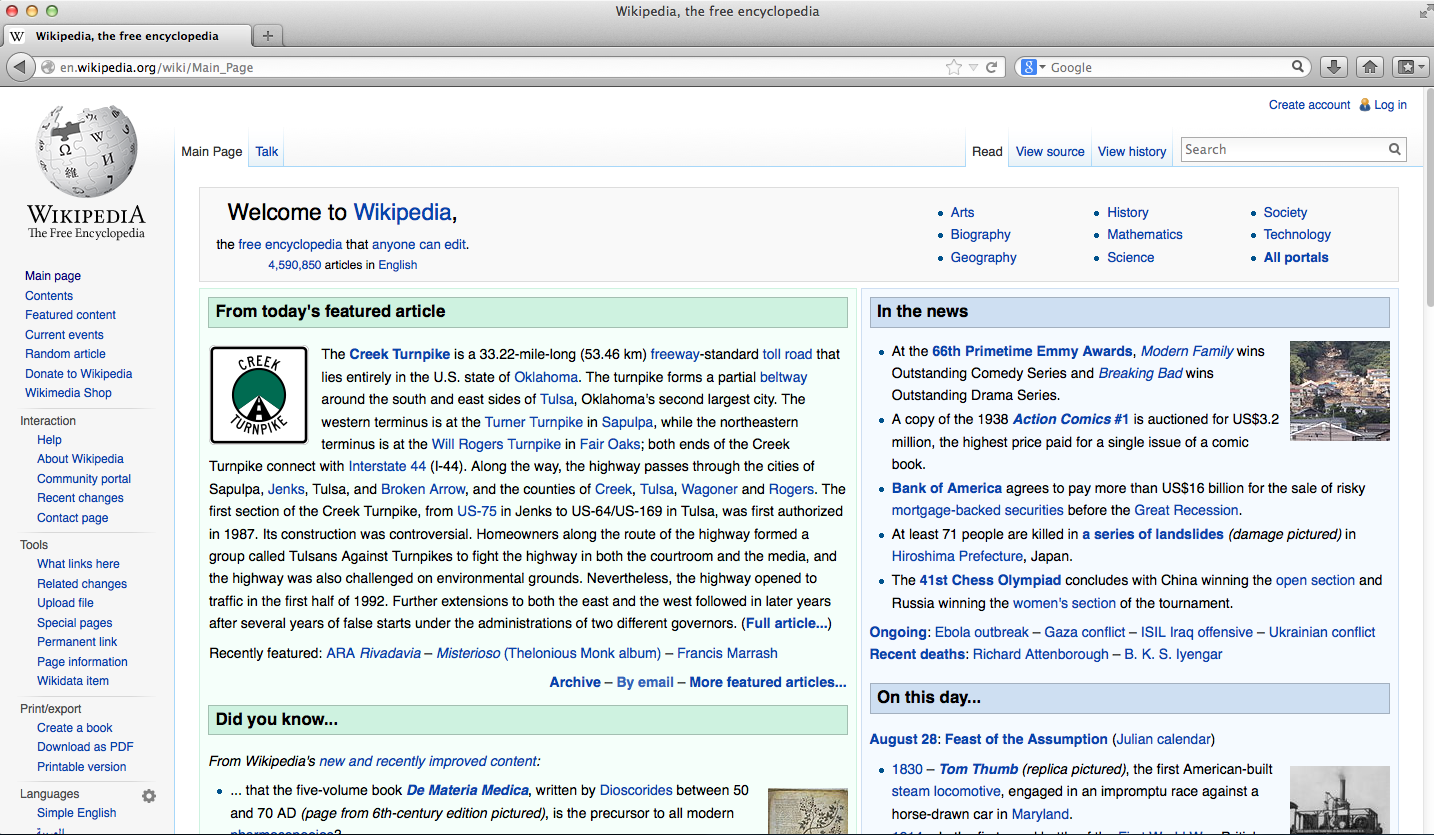The height and width of the screenshot is (835, 1434).
Task: Open the history dropdown arrow in address bar
Action: [973, 67]
